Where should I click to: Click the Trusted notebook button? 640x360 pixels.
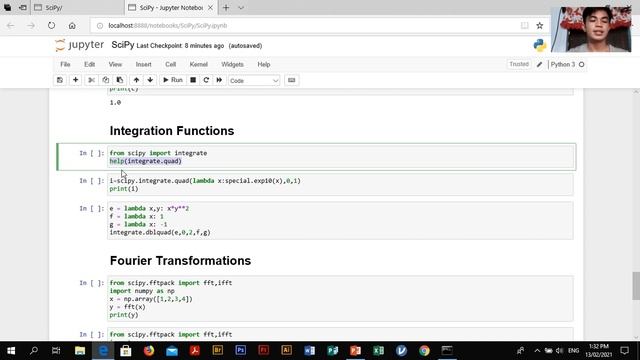point(519,64)
